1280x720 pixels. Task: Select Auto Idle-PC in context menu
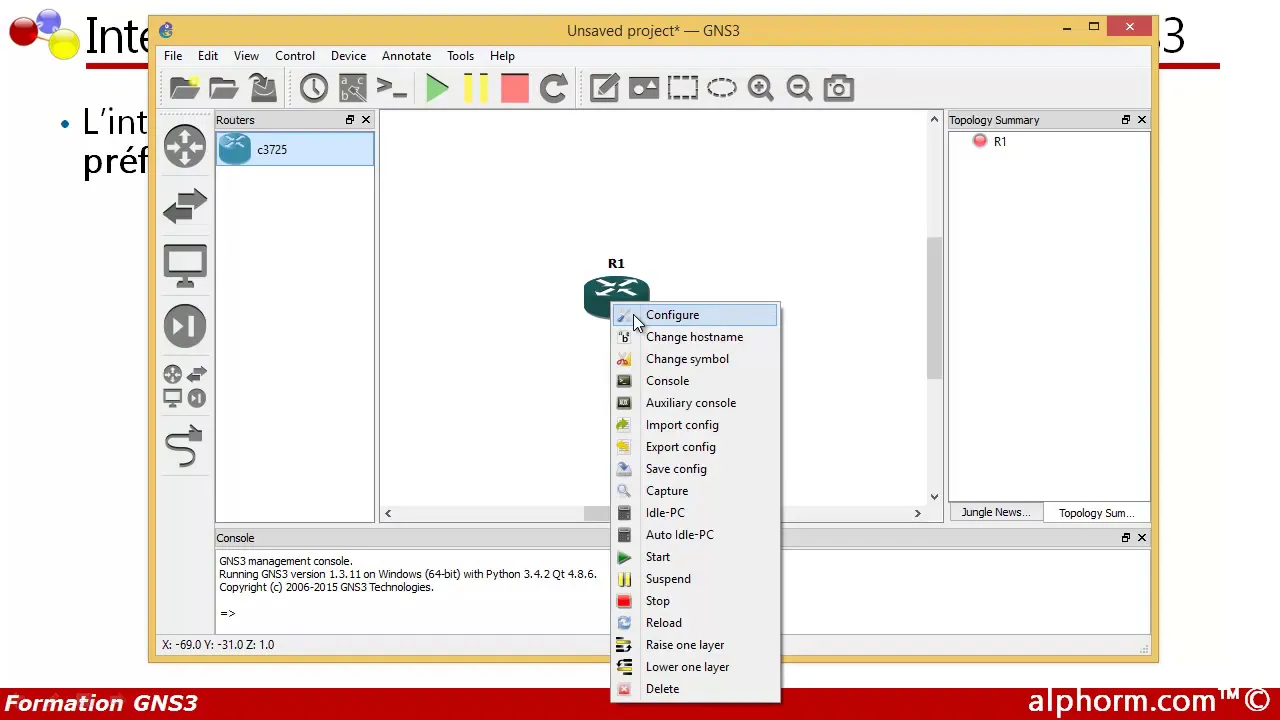pyautogui.click(x=695, y=535)
